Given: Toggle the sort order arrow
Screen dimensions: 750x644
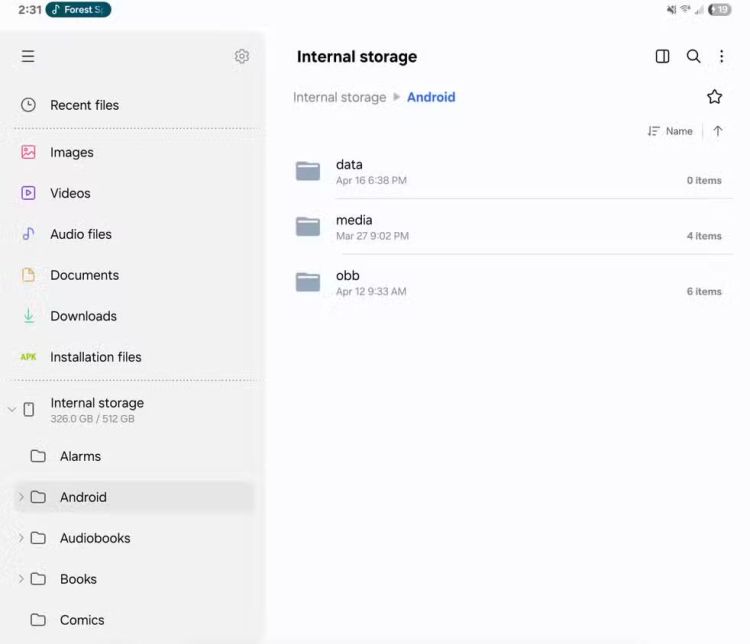Looking at the screenshot, I should (x=718, y=131).
